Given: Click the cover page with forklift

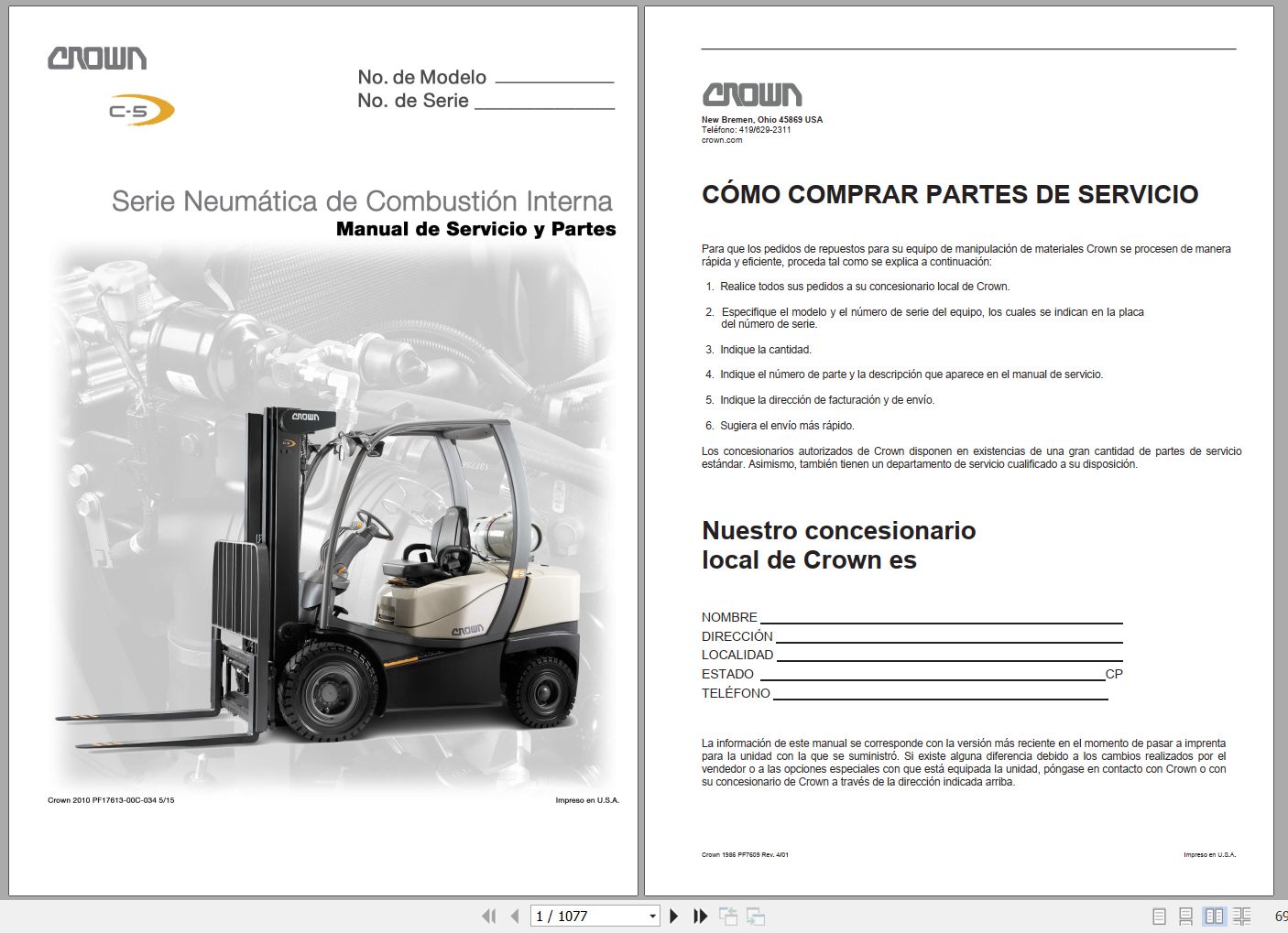Looking at the screenshot, I should [x=323, y=450].
